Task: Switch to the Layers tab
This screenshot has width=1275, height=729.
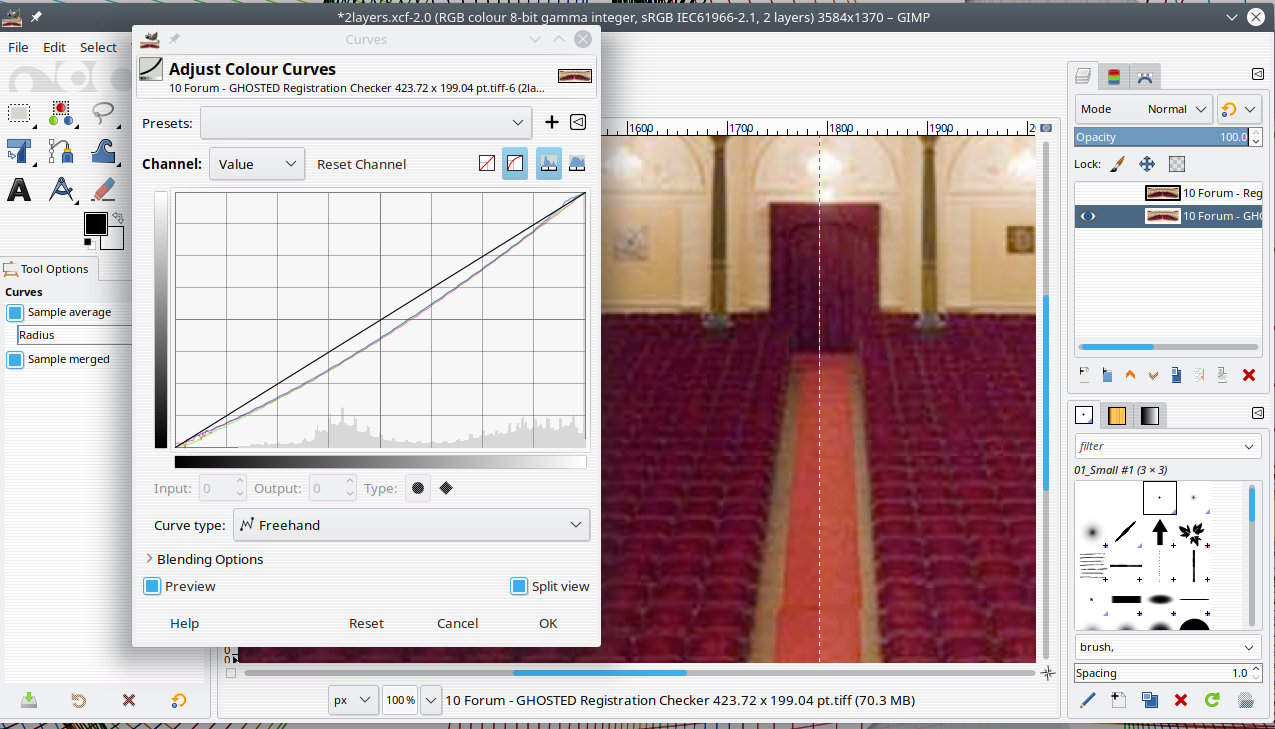Action: [1083, 76]
